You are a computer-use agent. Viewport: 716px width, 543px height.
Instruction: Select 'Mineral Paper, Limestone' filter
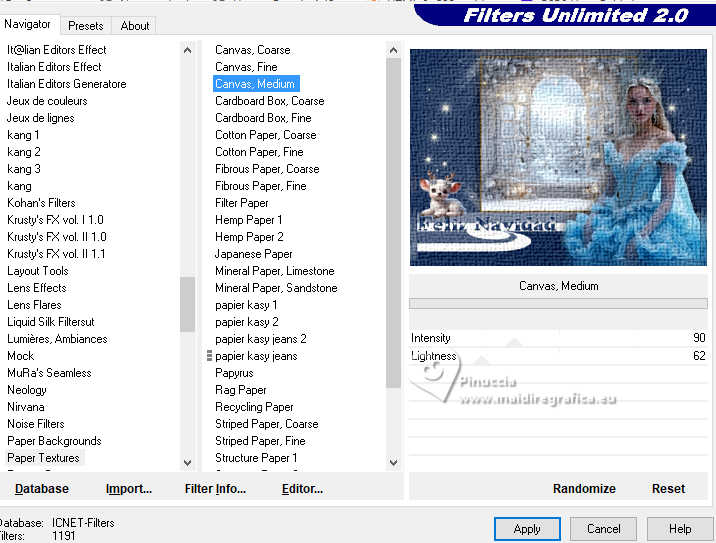click(x=274, y=271)
